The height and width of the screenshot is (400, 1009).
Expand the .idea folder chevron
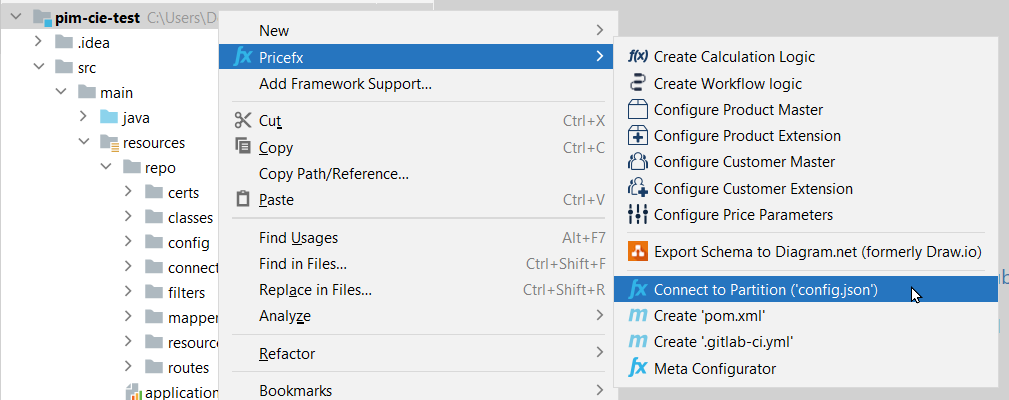click(x=38, y=42)
